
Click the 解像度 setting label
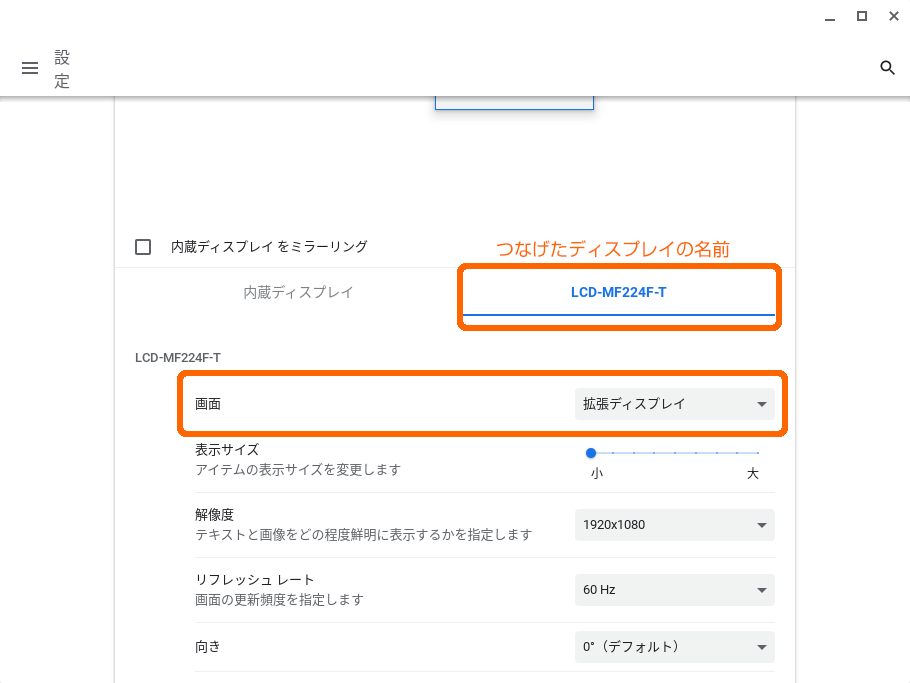tap(214, 515)
